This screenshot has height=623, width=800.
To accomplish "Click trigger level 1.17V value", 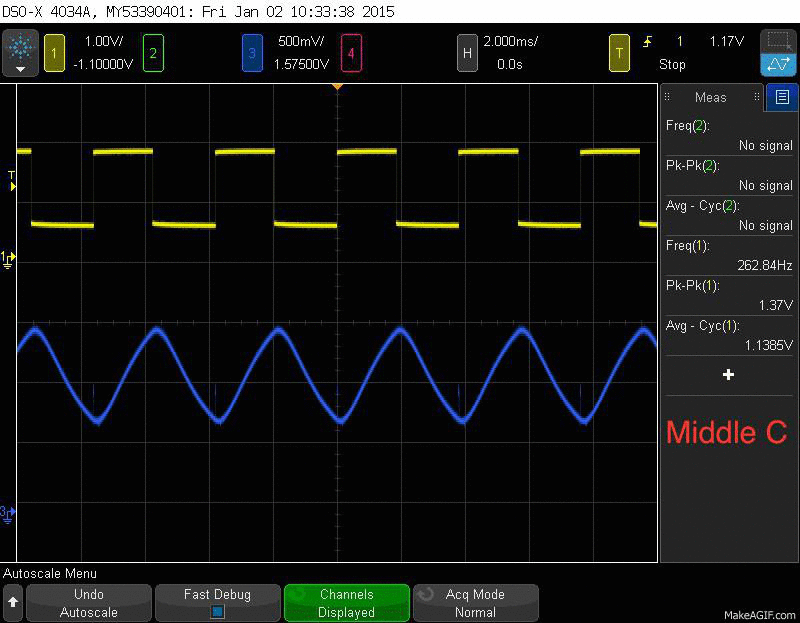I will tap(727, 41).
